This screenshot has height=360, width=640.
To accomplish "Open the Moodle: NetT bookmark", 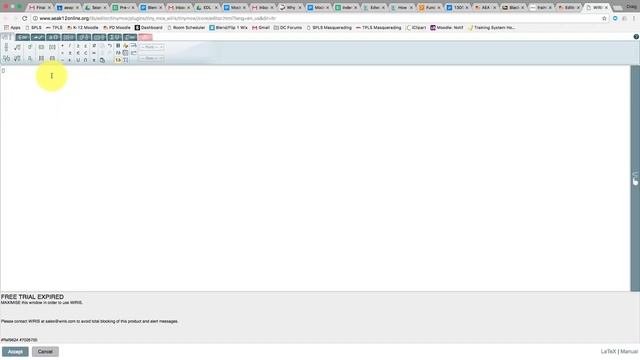I will (447, 28).
